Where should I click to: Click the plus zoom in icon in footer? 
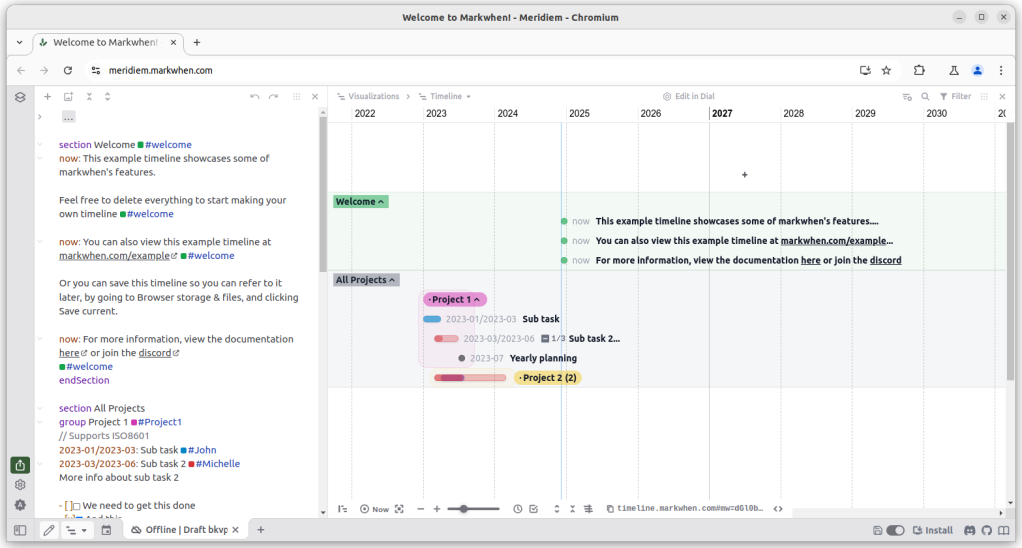coord(437,509)
